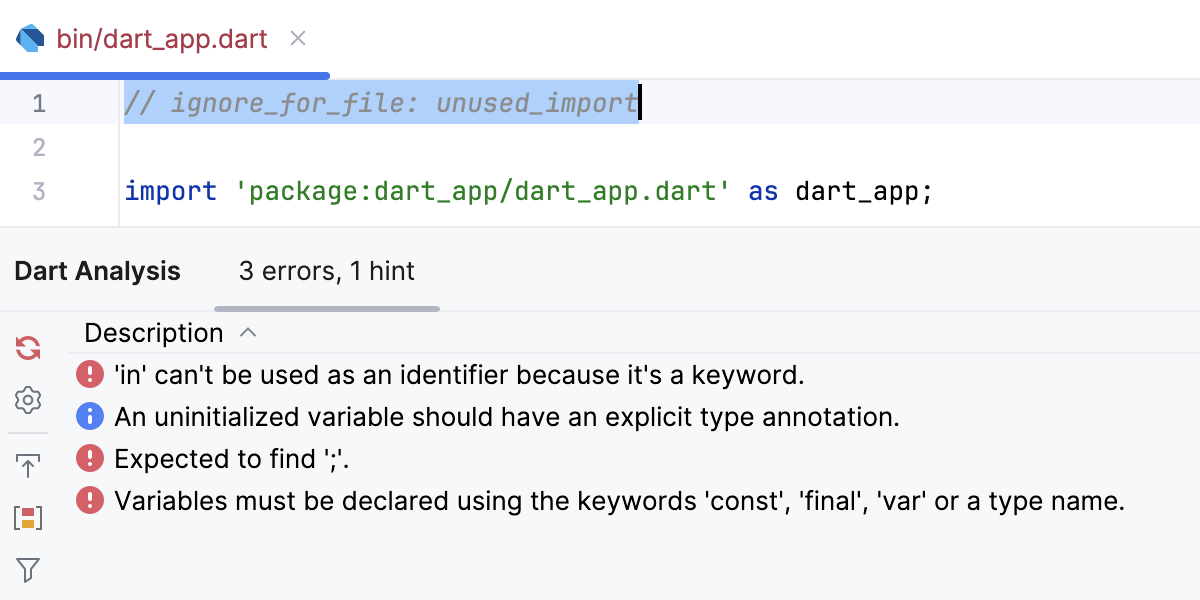
Task: Toggle filtering of analysis problems
Action: coord(27,570)
